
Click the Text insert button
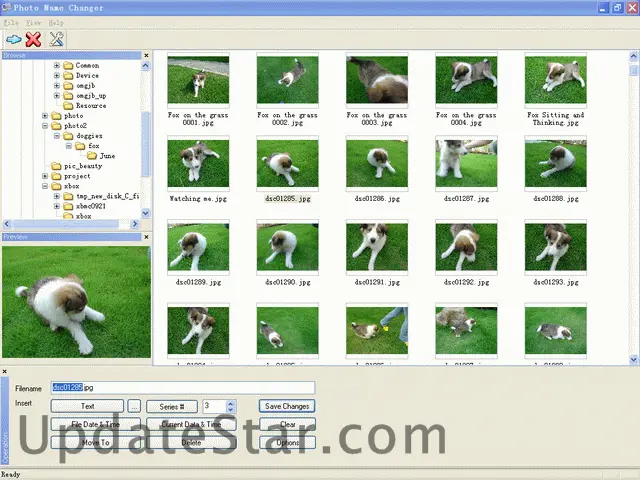[x=87, y=406]
